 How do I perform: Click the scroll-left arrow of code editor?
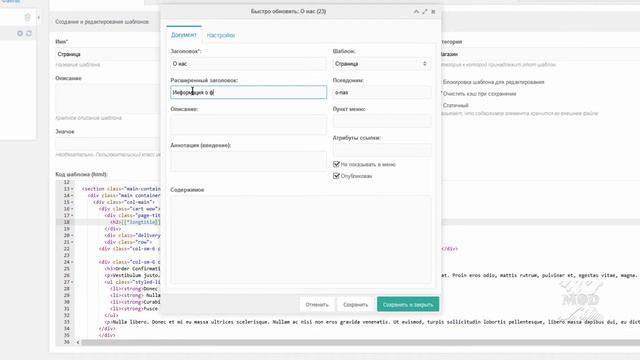[x=78, y=342]
